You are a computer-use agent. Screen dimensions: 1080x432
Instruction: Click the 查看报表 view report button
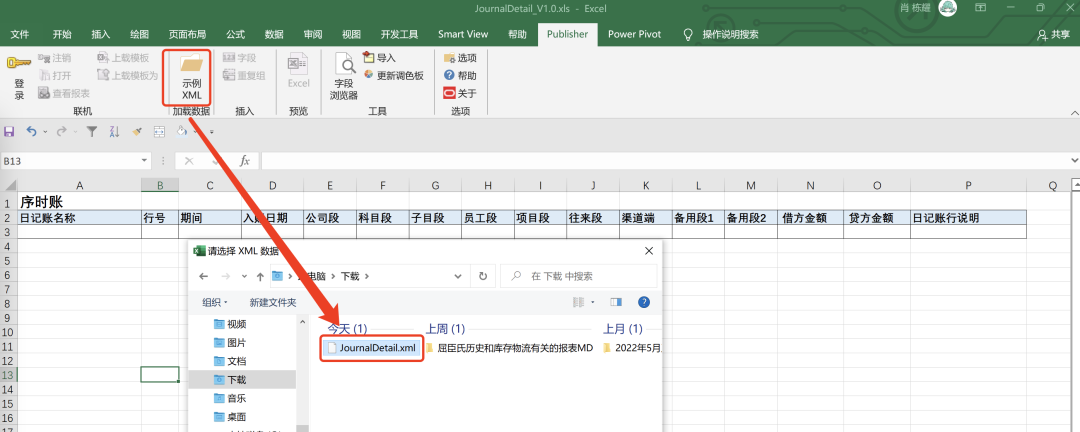tap(63, 93)
